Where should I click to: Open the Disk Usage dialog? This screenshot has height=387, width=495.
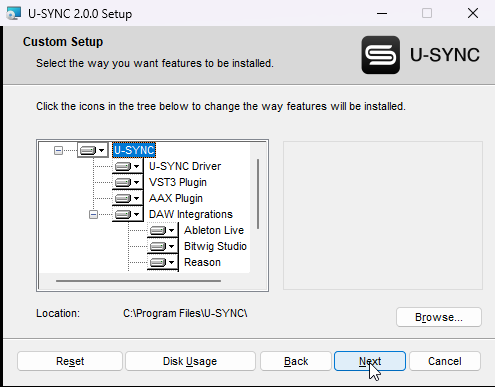pos(190,361)
